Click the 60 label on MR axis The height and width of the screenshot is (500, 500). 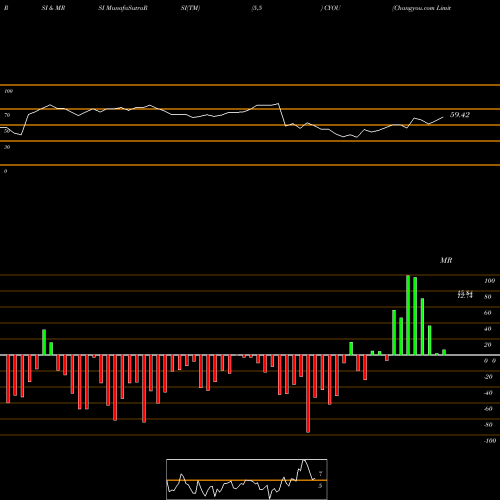pos(488,313)
